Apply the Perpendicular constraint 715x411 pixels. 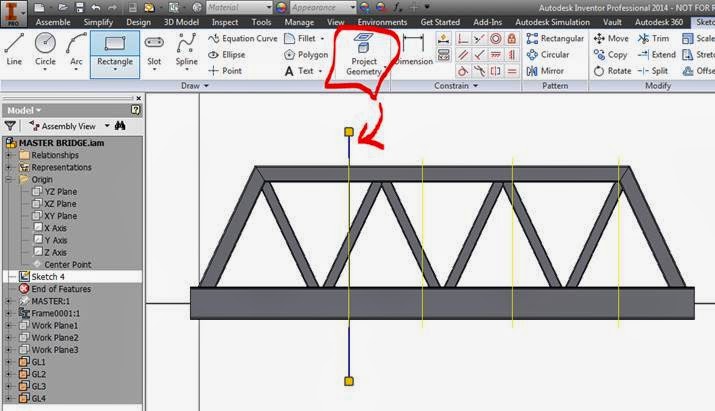click(x=479, y=55)
